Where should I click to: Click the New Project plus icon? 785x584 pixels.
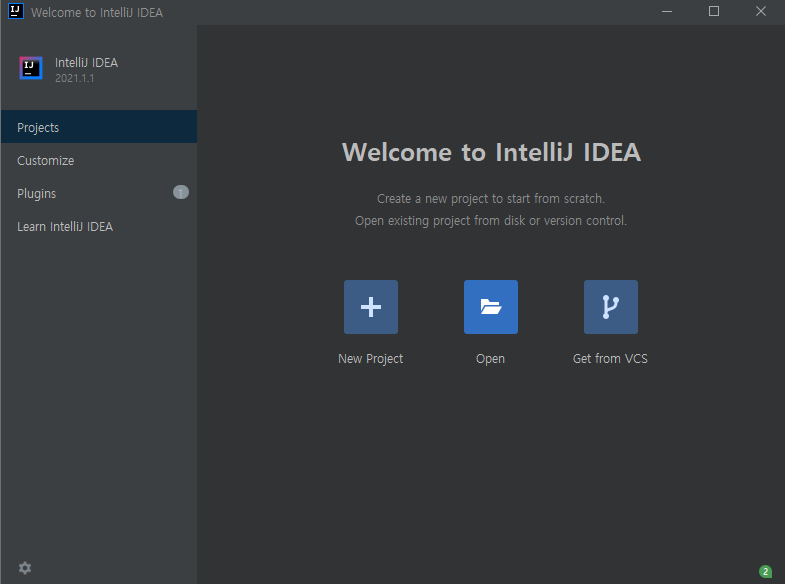click(370, 307)
